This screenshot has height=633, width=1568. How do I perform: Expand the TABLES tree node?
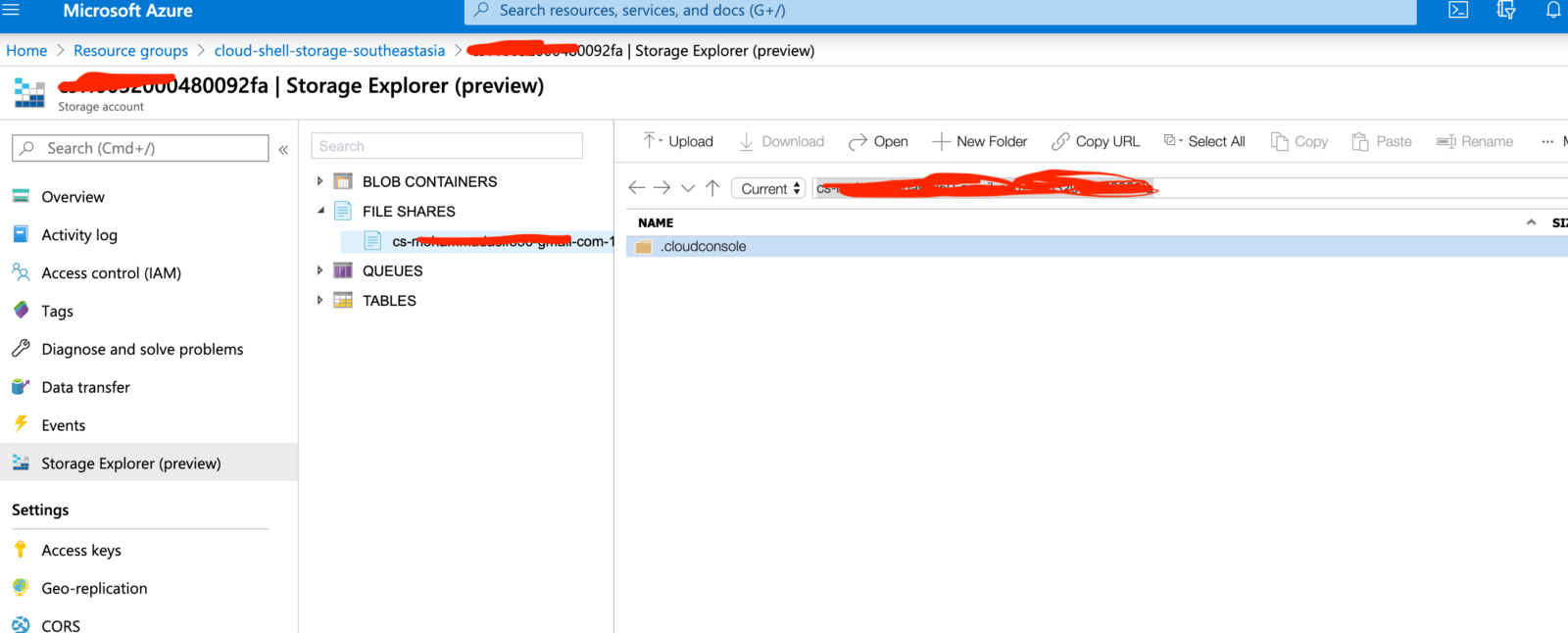coord(319,300)
